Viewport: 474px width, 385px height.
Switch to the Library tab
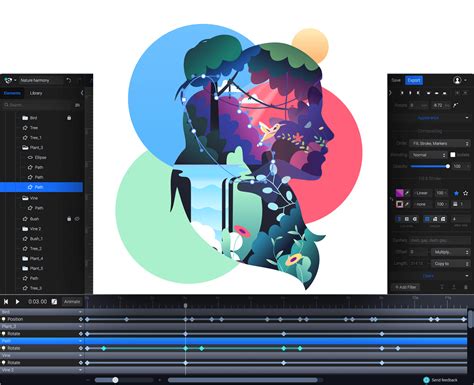pyautogui.click(x=36, y=93)
